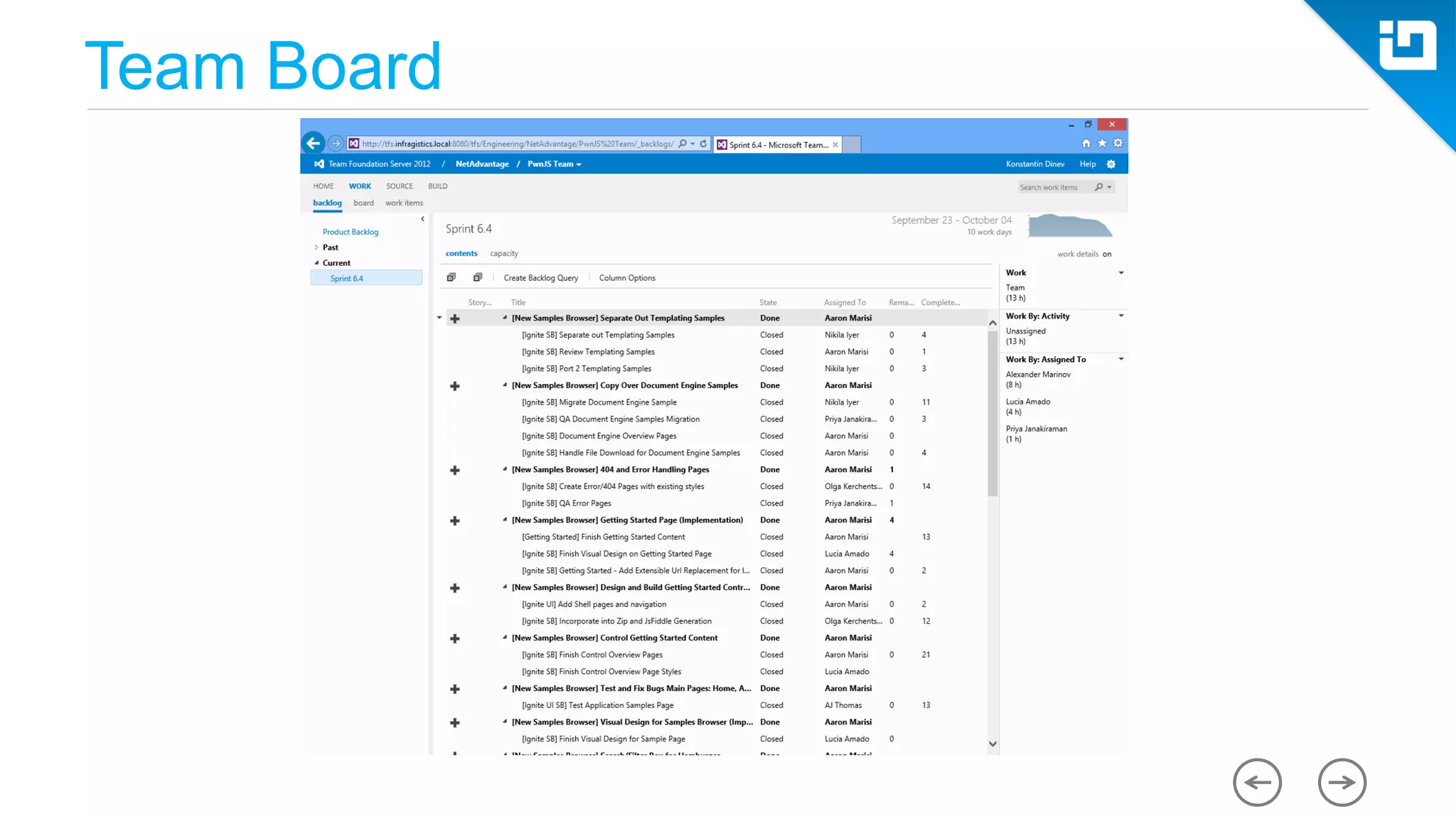1456x819 pixels.
Task: Open the BUILD hub
Action: coord(438,186)
